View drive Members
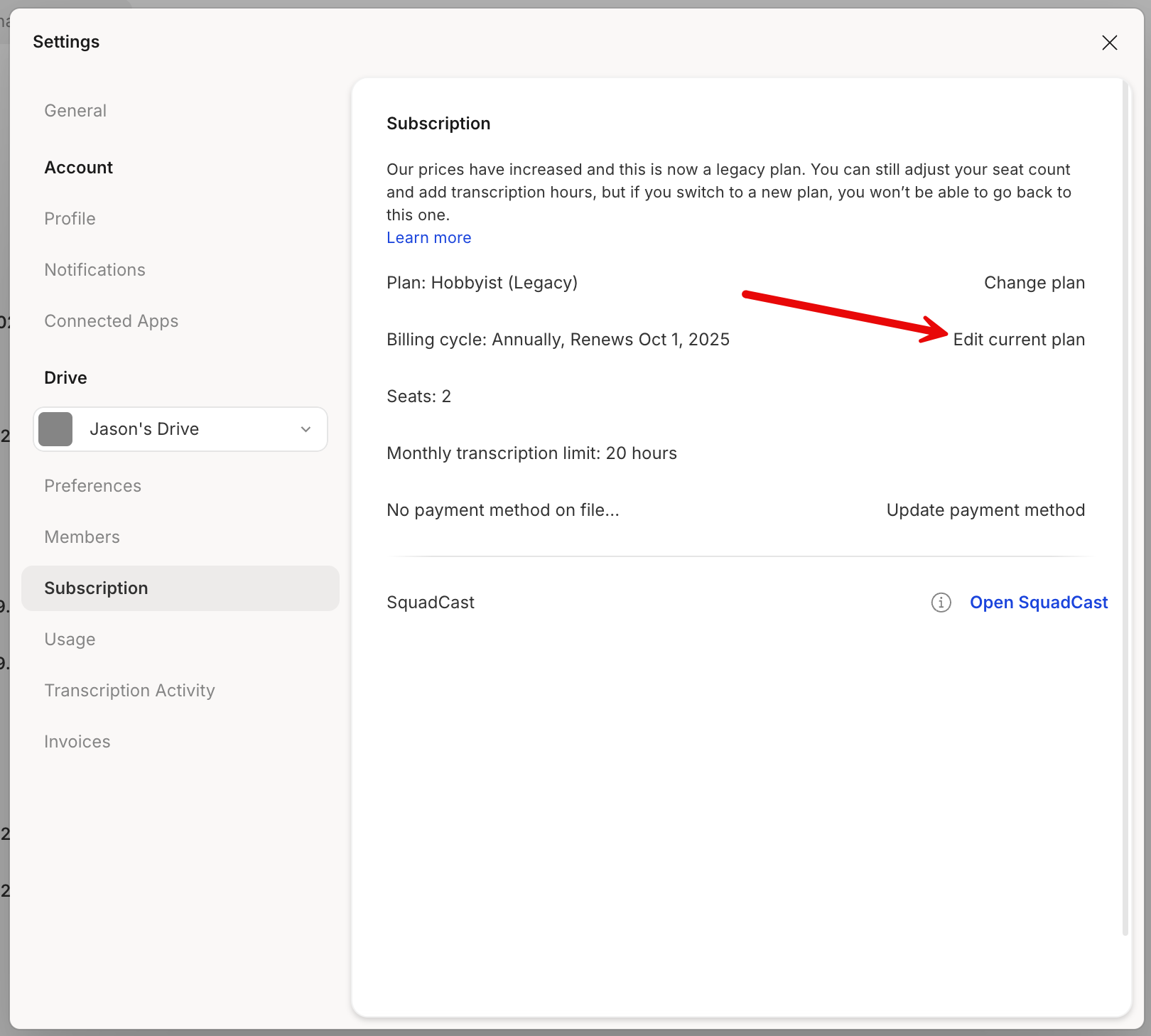Image resolution: width=1151 pixels, height=1036 pixels. pos(82,536)
